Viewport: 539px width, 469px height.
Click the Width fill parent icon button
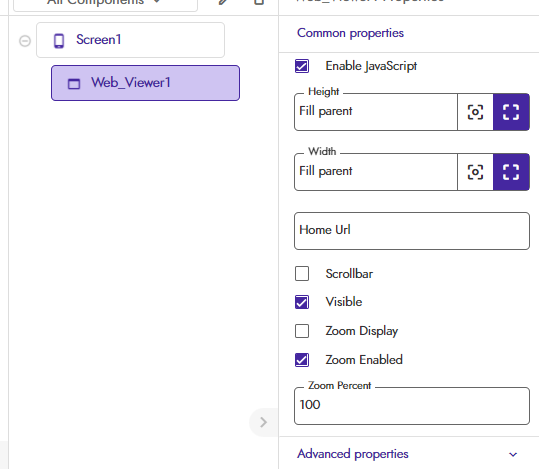(511, 172)
